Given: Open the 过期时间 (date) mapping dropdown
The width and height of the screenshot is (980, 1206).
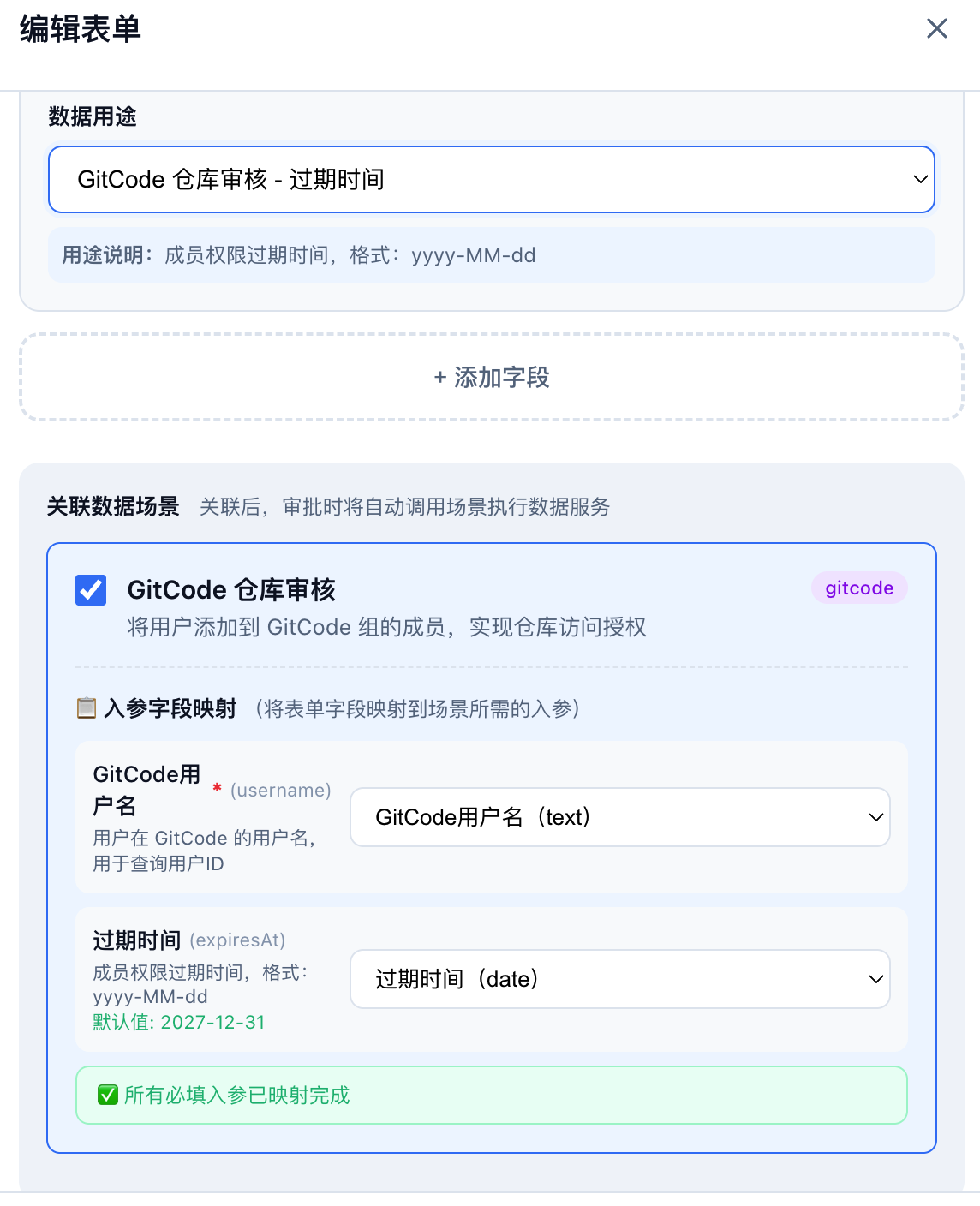Looking at the screenshot, I should [x=619, y=979].
